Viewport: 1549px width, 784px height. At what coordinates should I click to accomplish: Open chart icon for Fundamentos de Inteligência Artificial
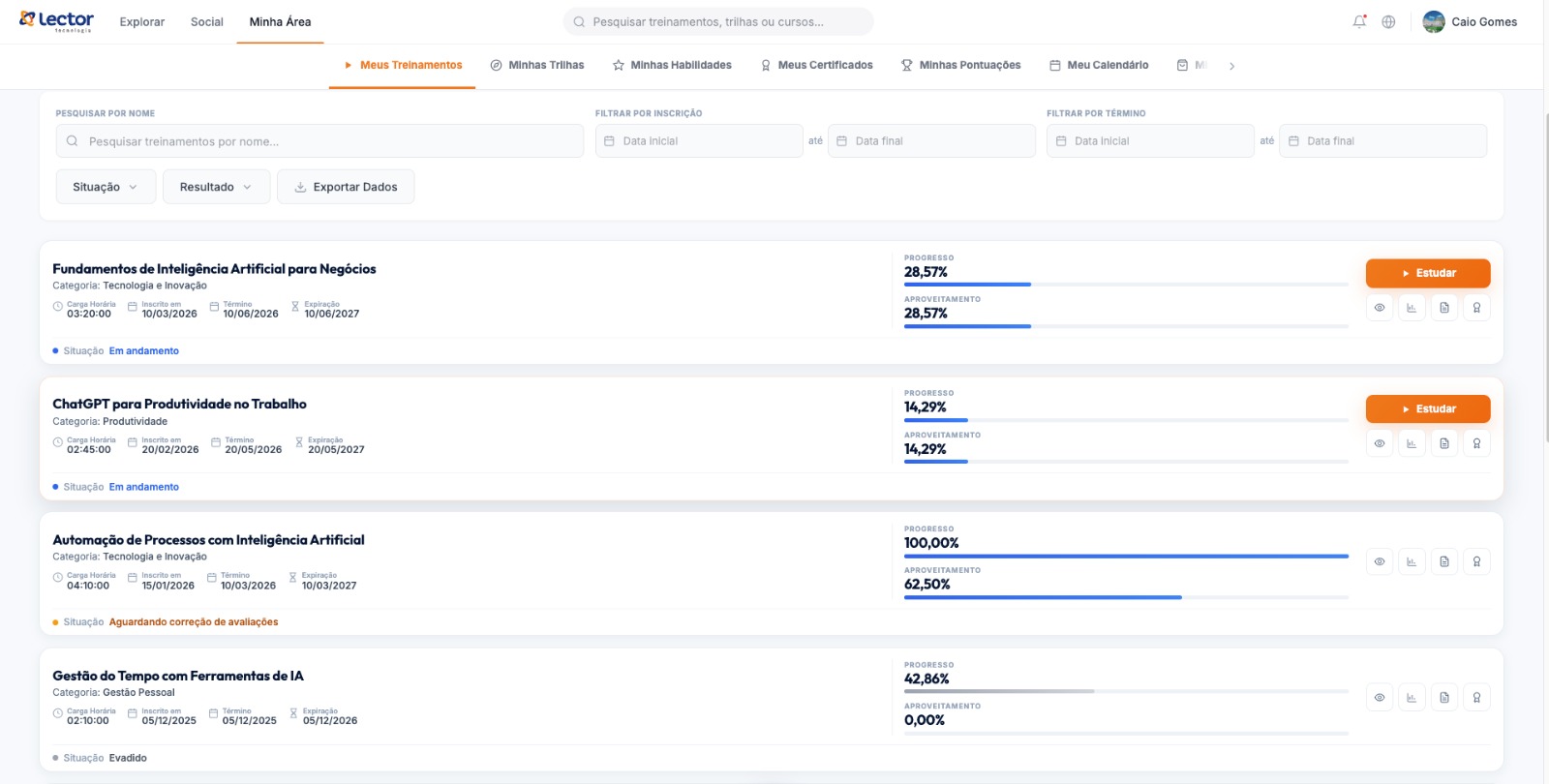pos(1412,308)
